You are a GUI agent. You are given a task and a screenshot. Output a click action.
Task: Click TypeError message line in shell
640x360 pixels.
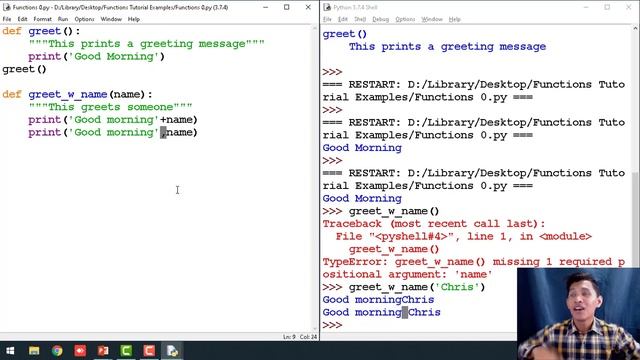[x=473, y=268]
